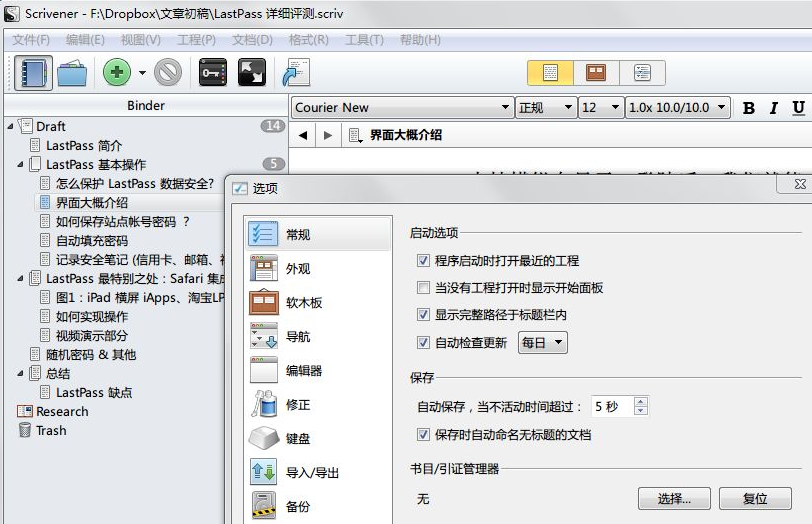812x524 pixels.
Task: Open the 工具(T) menu
Action: coord(364,40)
